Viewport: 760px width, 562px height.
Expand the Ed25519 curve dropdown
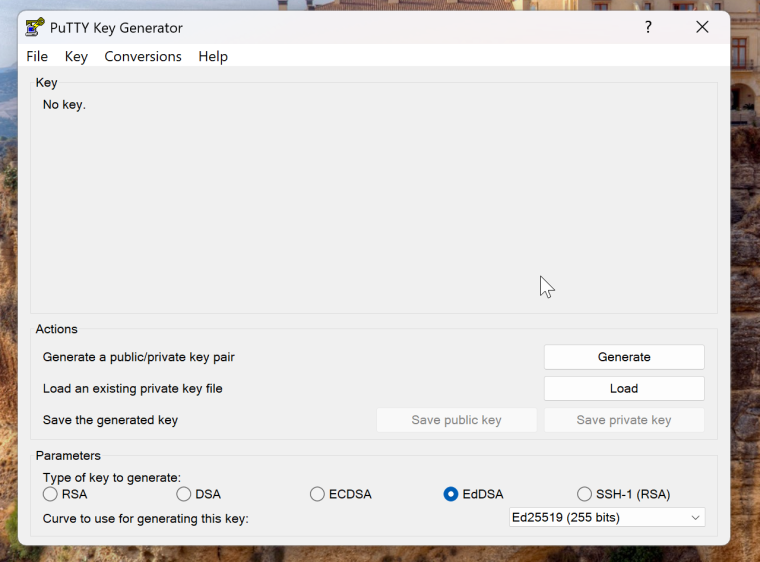(x=607, y=517)
